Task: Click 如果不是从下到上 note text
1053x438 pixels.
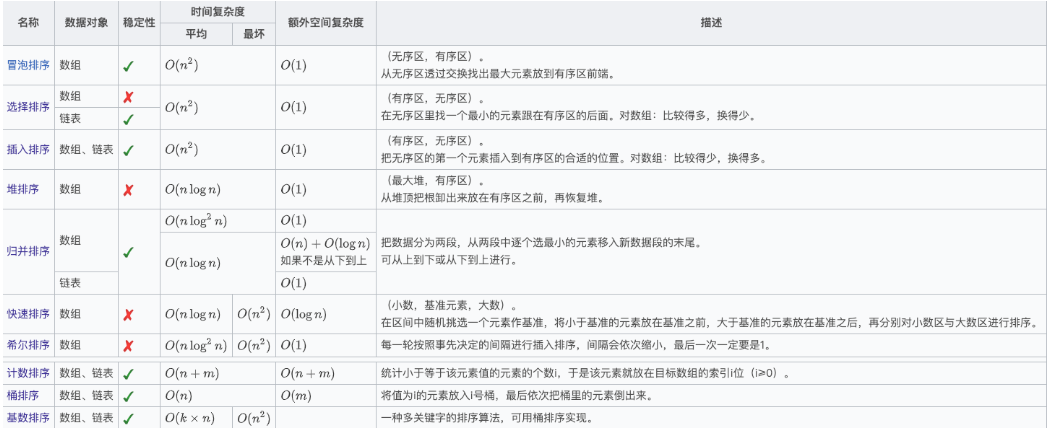Action: [x=324, y=260]
